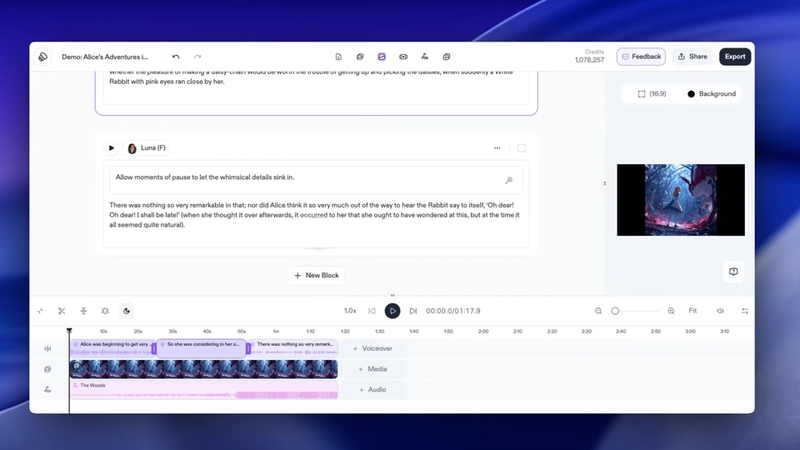The image size is (800, 450).
Task: Open the timeline settings sliders icon
Action: click(745, 311)
